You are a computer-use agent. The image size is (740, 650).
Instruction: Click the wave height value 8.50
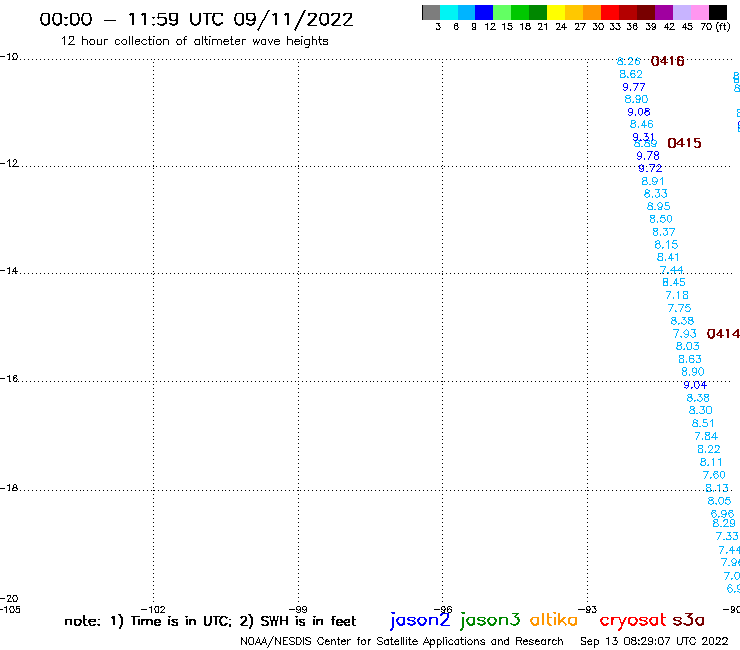click(661, 219)
